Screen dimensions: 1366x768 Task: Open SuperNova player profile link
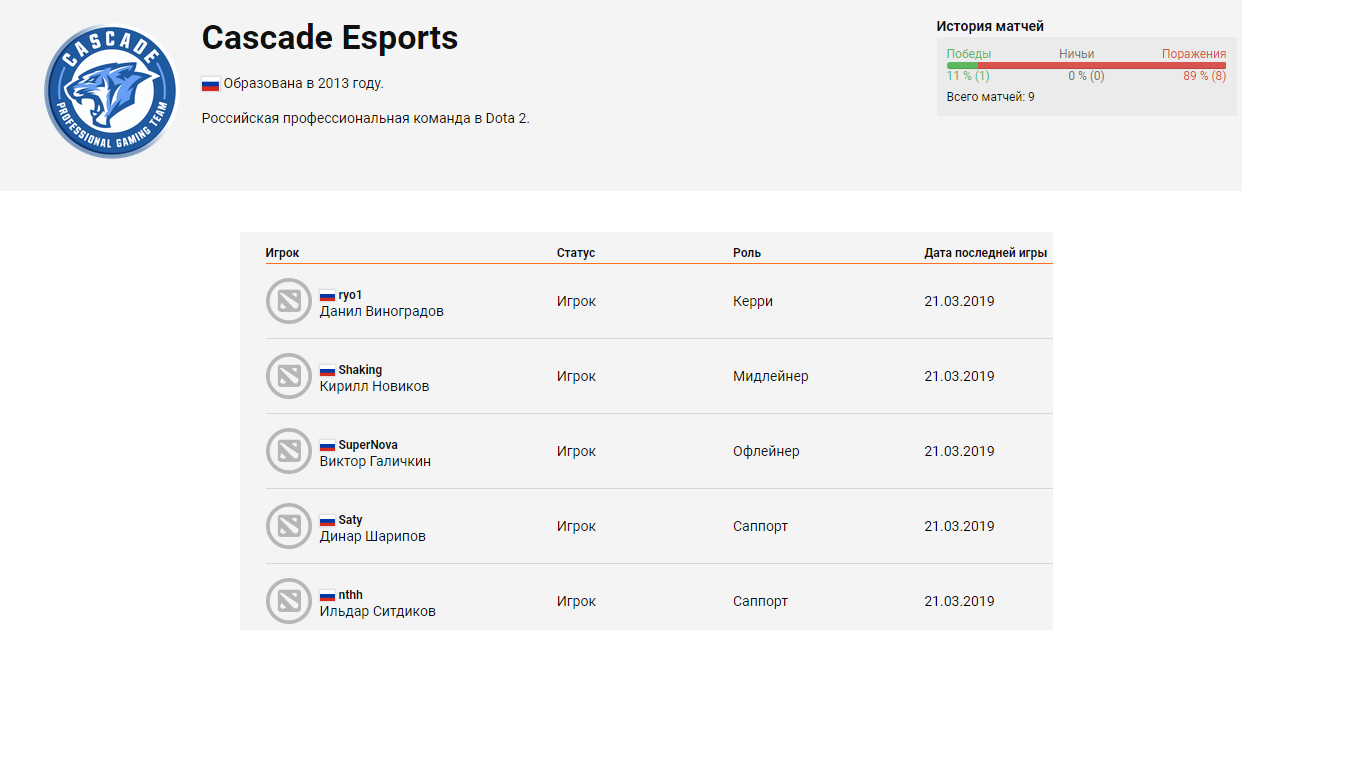(x=367, y=445)
